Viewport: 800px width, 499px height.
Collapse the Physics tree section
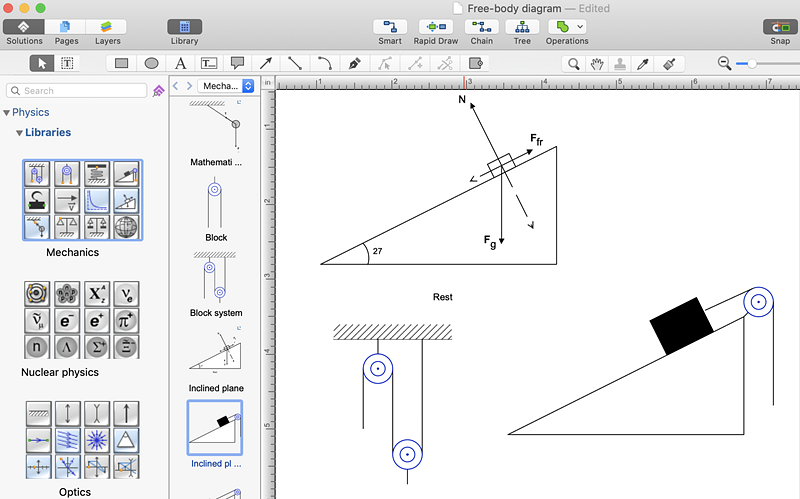[7, 113]
